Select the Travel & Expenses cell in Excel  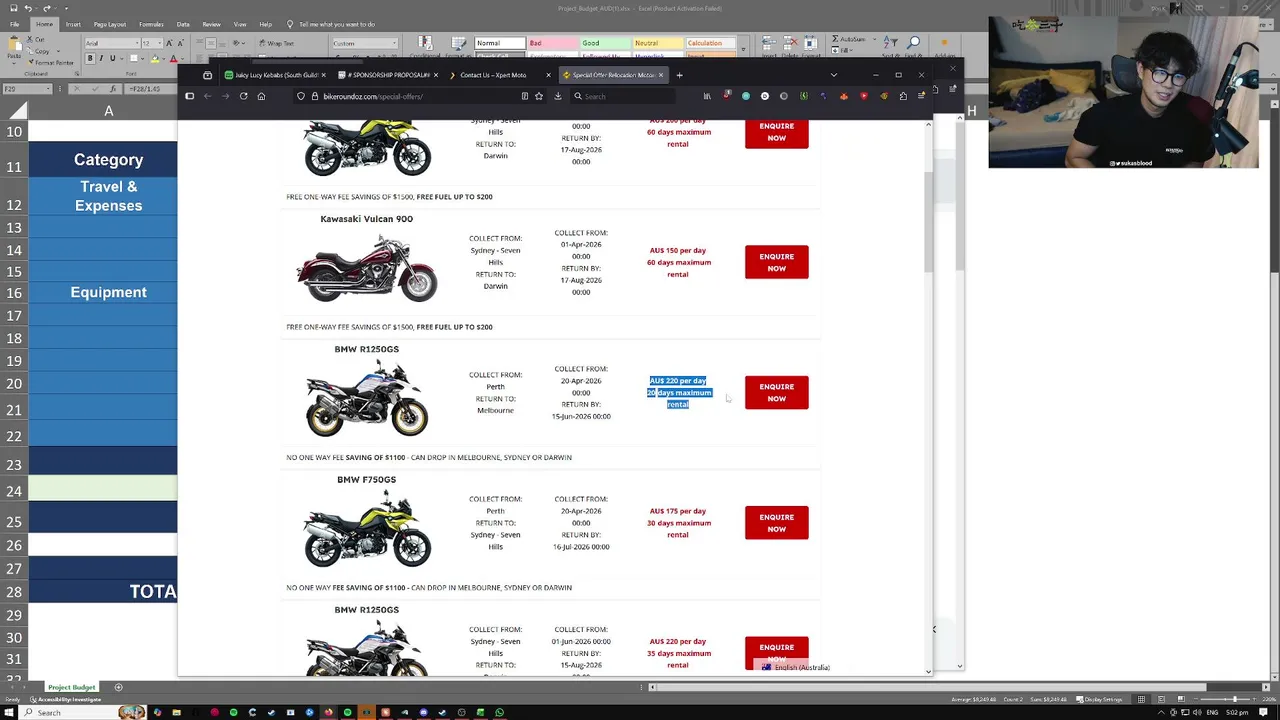[x=108, y=196]
